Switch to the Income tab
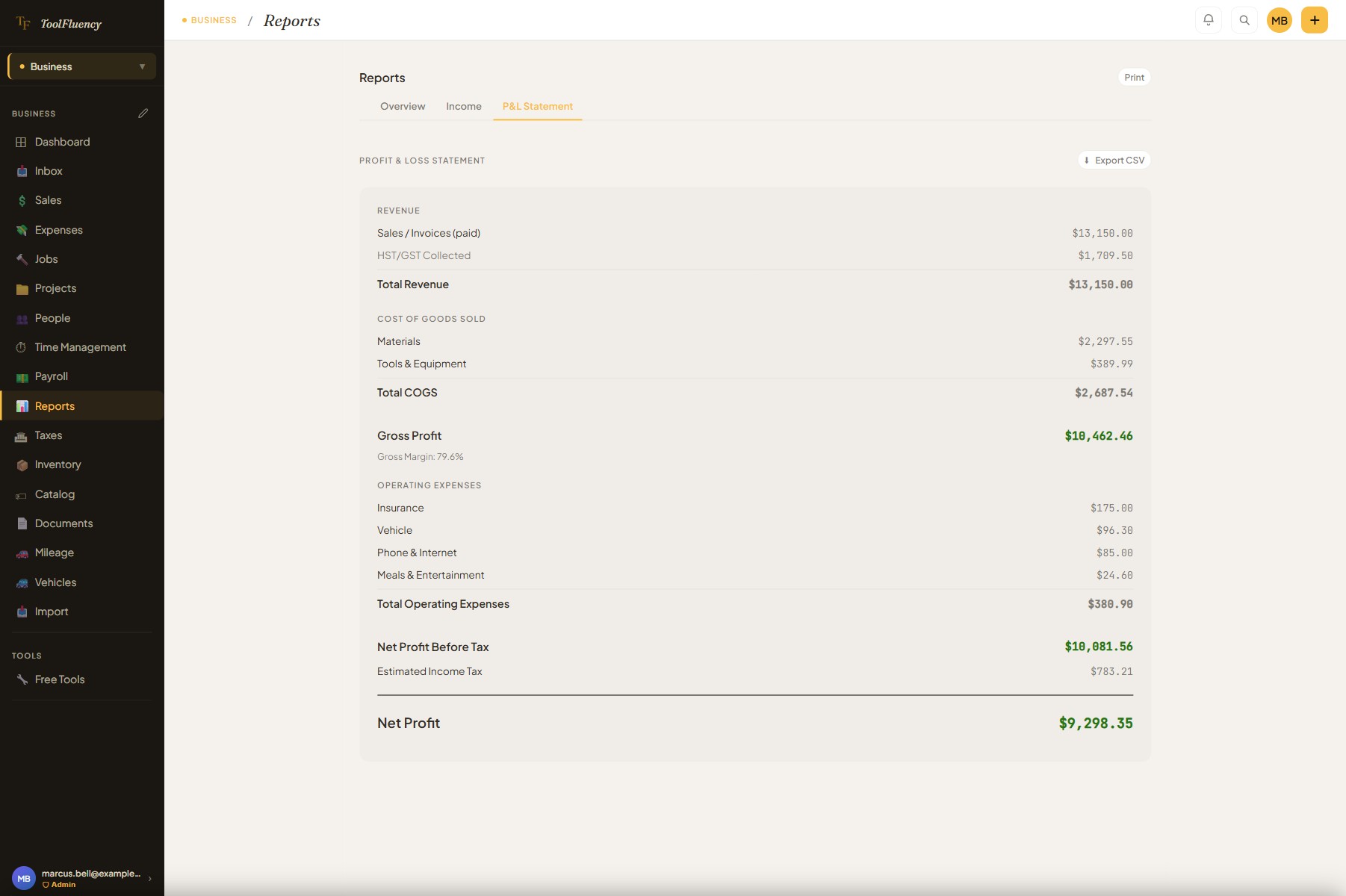 click(x=464, y=106)
